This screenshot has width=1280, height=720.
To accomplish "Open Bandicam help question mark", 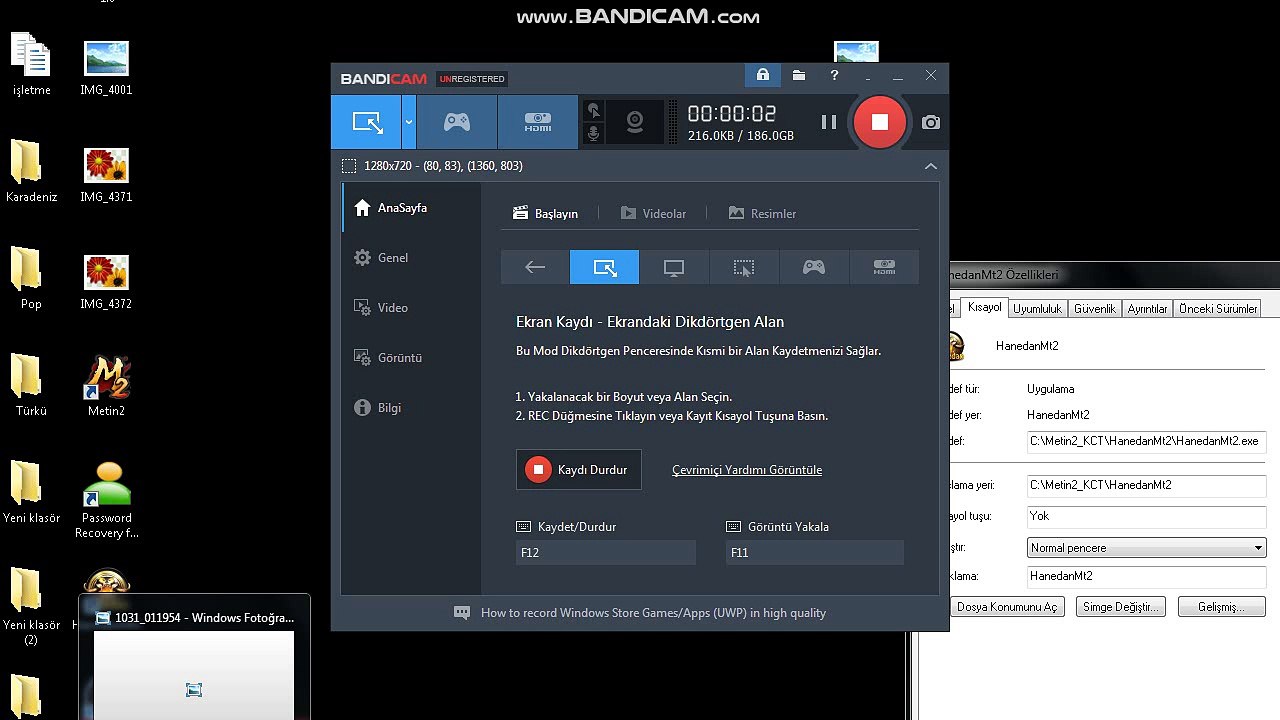I will (x=834, y=75).
